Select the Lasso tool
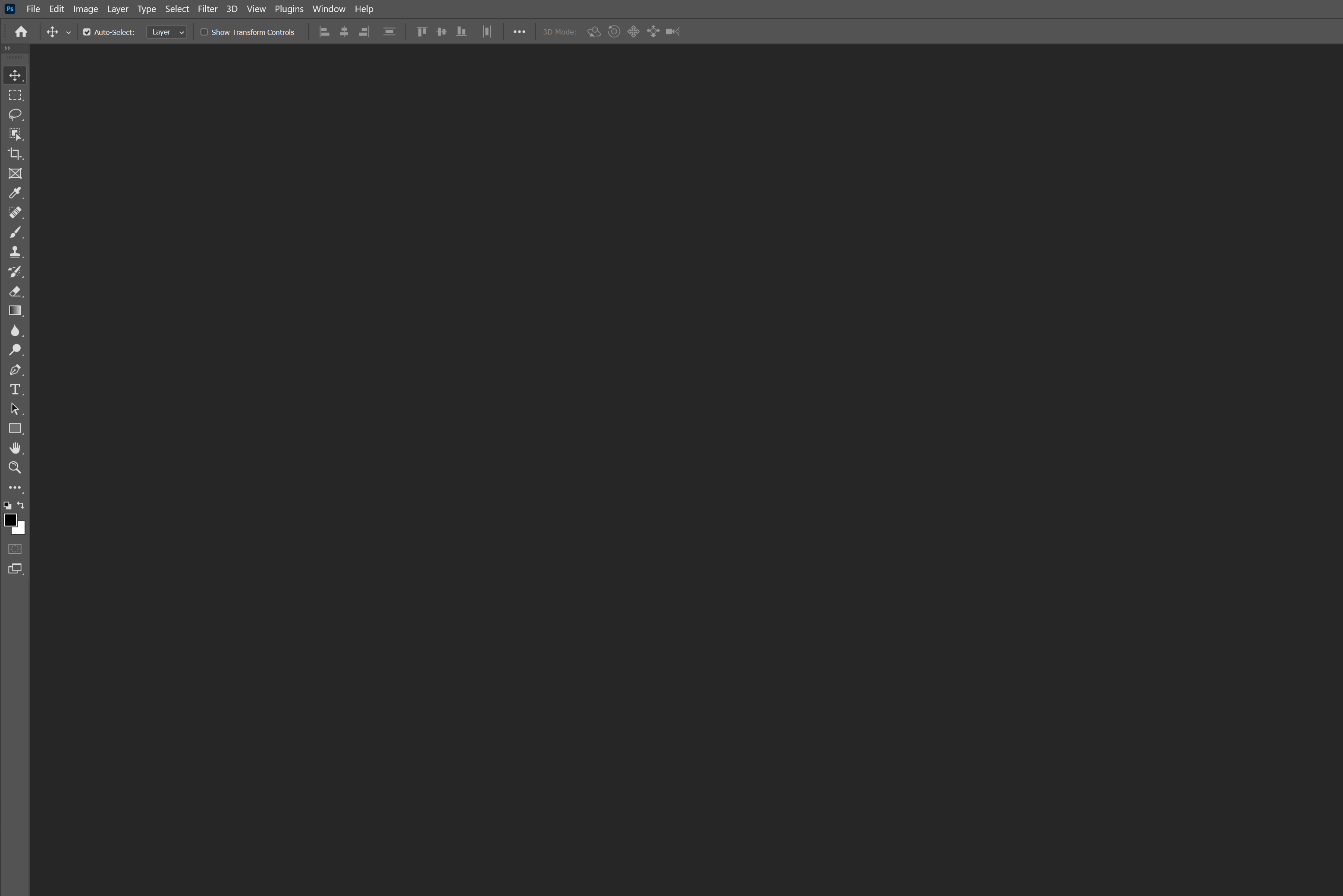1343x896 pixels. pos(15,114)
